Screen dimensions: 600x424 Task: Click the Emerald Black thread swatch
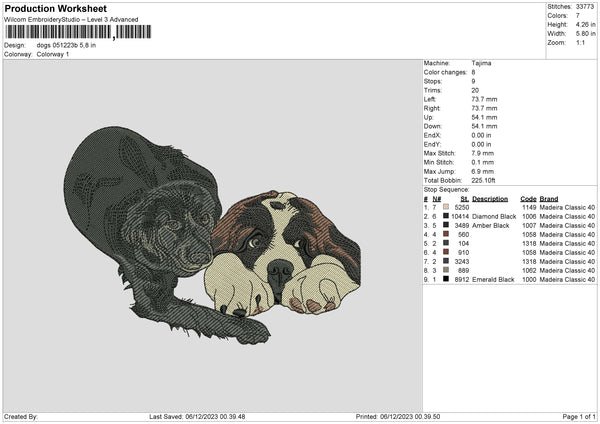point(445,279)
